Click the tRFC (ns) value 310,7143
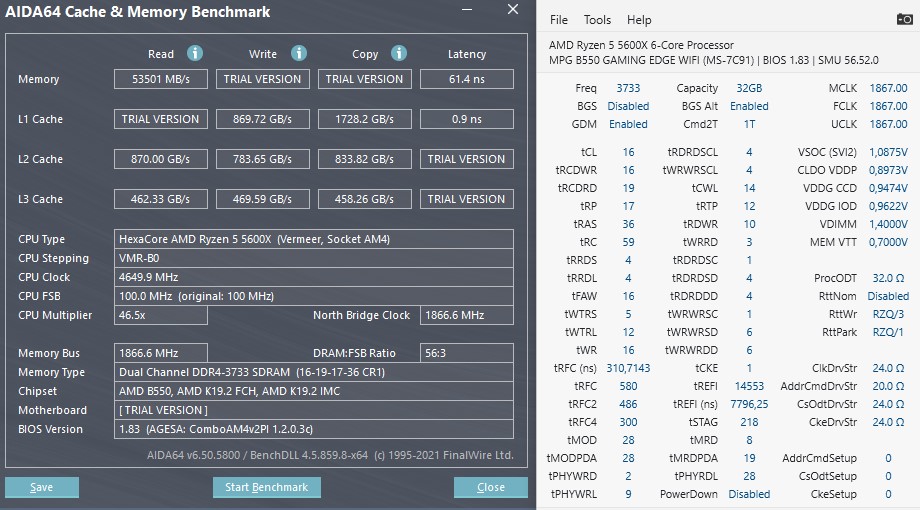This screenshot has height=510, width=920. point(628,369)
